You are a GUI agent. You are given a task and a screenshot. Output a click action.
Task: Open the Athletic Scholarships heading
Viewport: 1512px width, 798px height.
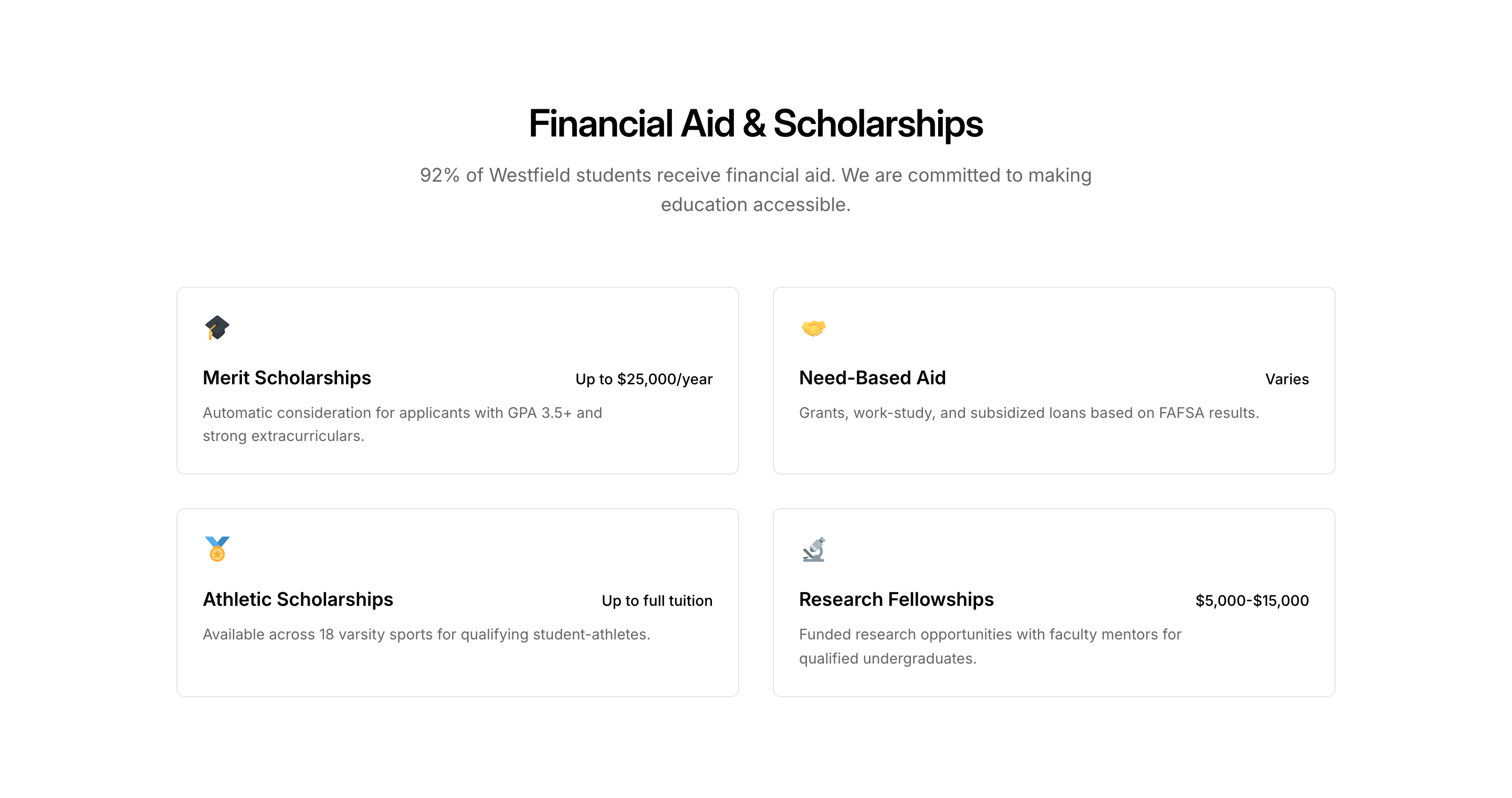coord(298,600)
